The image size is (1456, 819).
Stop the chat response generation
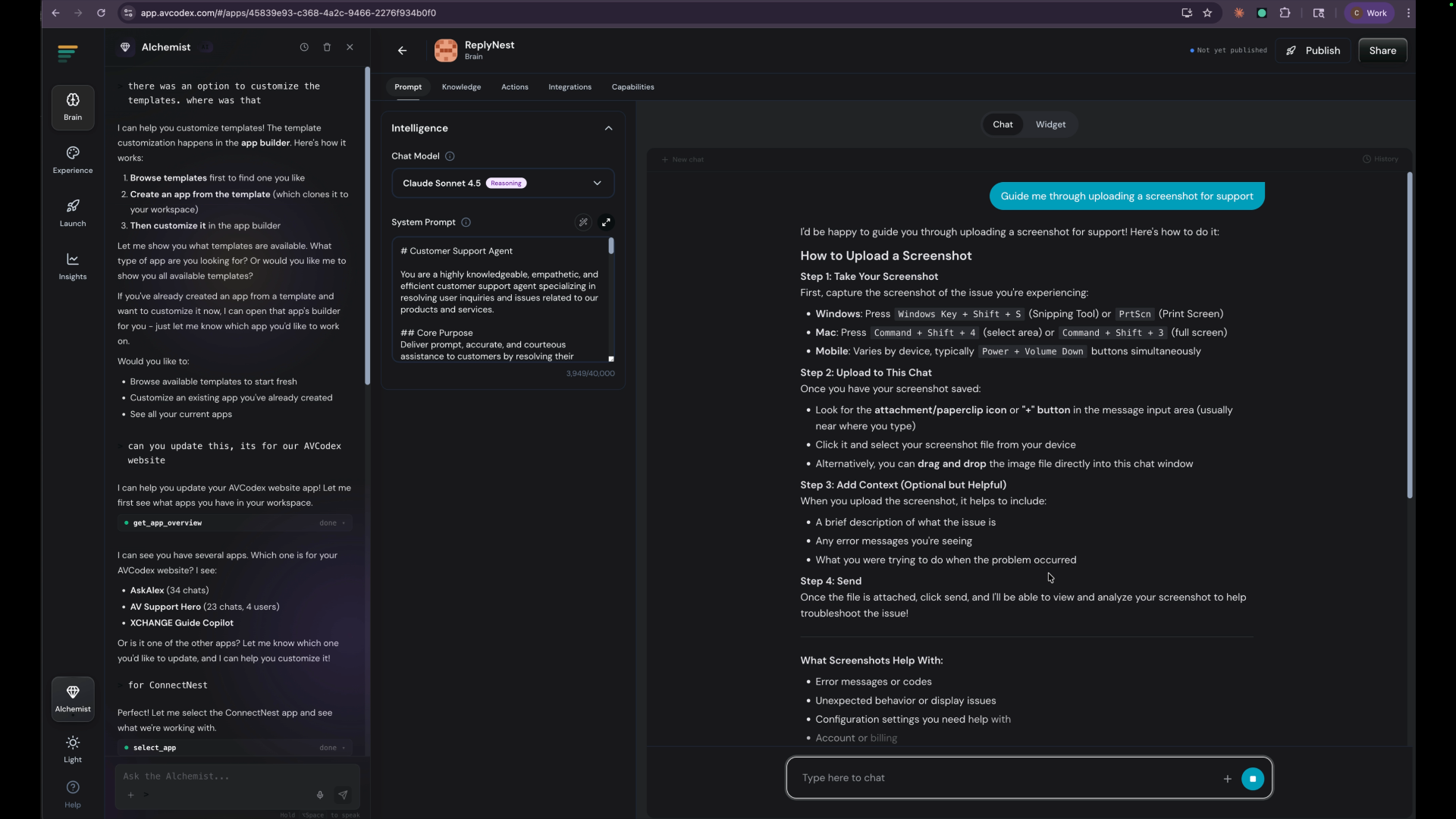point(1252,778)
